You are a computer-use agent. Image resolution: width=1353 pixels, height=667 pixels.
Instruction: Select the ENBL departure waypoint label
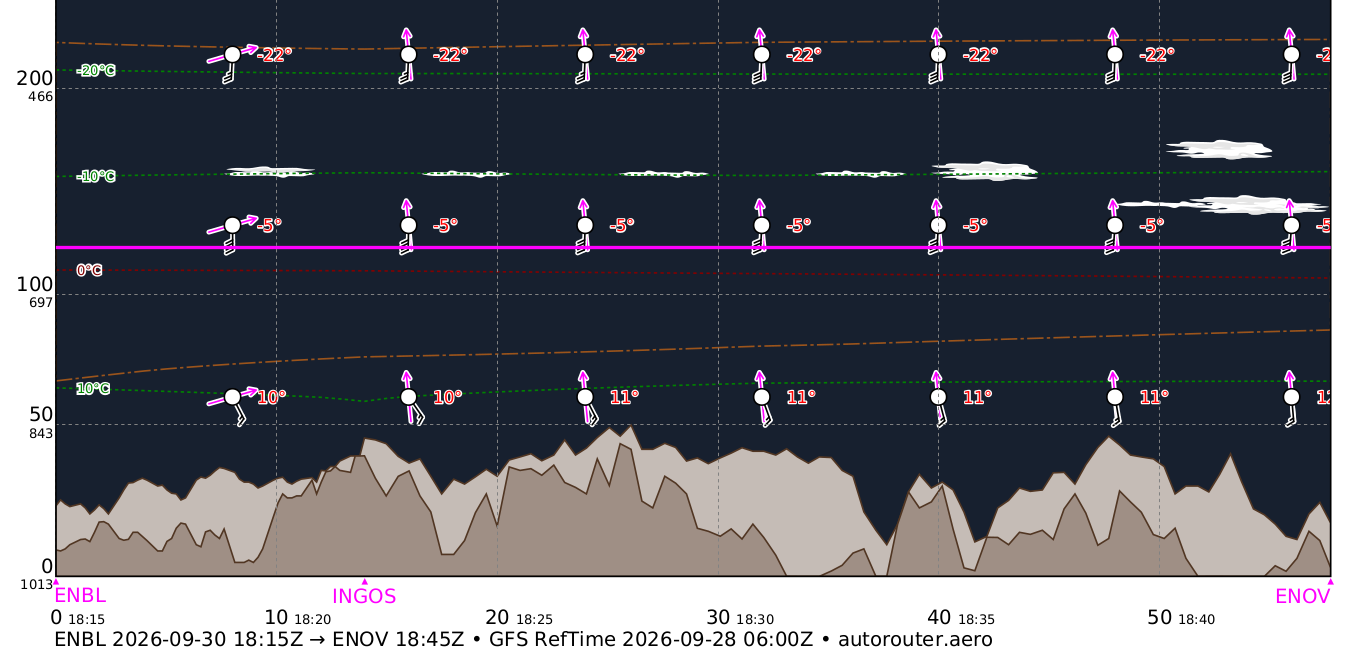pos(80,596)
